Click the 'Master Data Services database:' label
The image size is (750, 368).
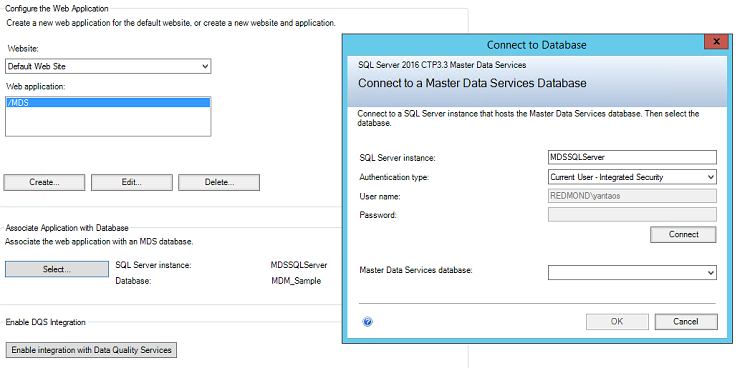pos(416,270)
